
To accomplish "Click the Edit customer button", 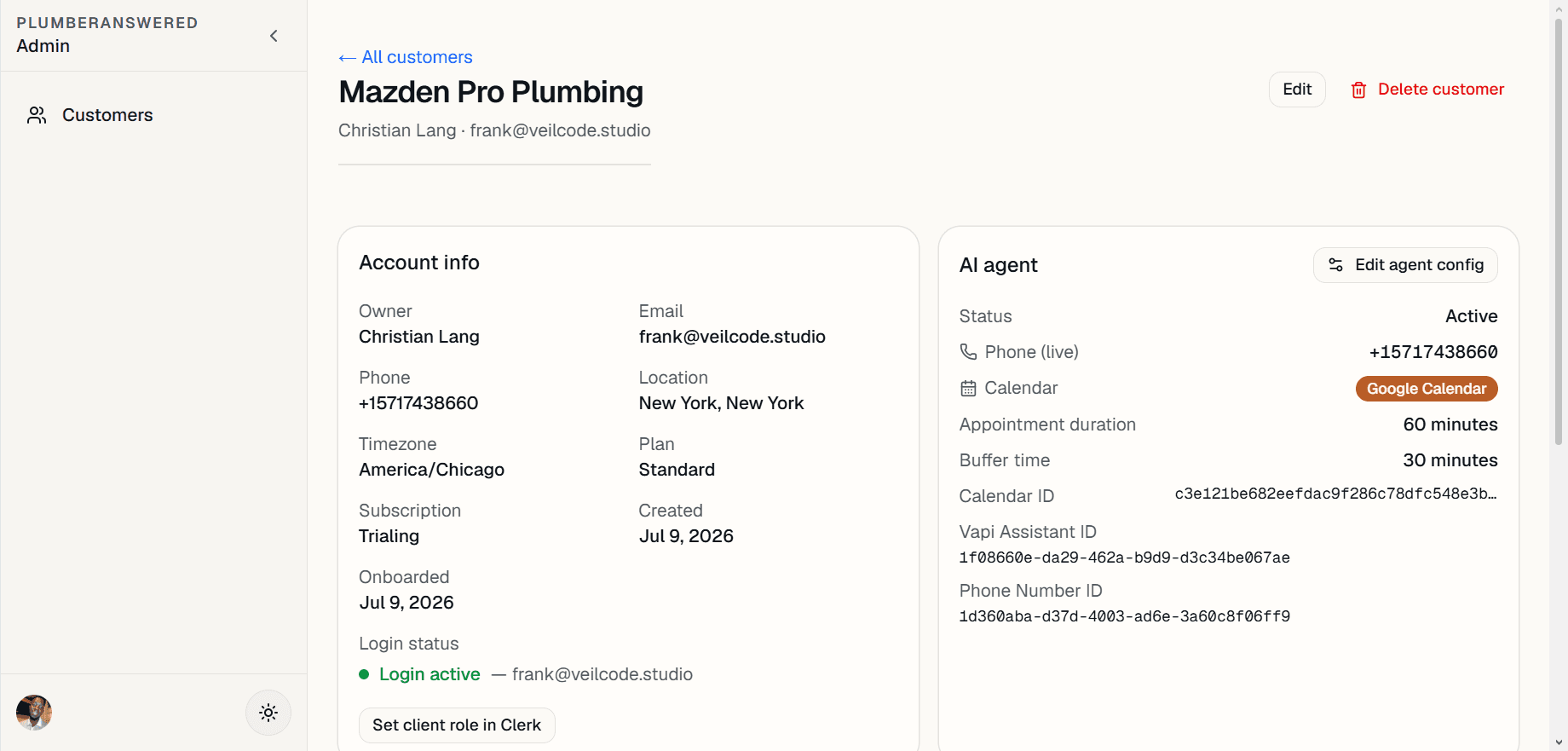I will click(x=1297, y=90).
